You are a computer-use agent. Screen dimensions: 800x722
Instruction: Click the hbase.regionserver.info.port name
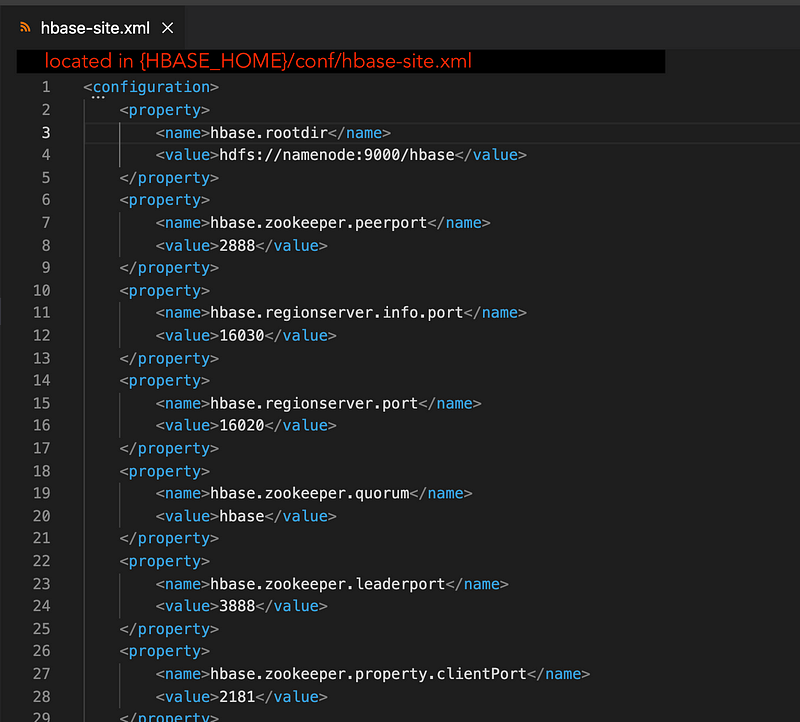336,313
